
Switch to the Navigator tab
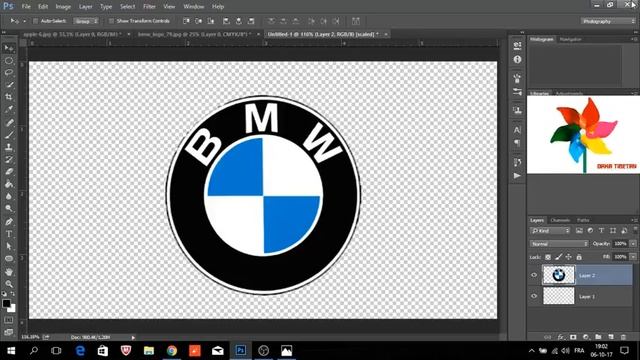(x=570, y=39)
